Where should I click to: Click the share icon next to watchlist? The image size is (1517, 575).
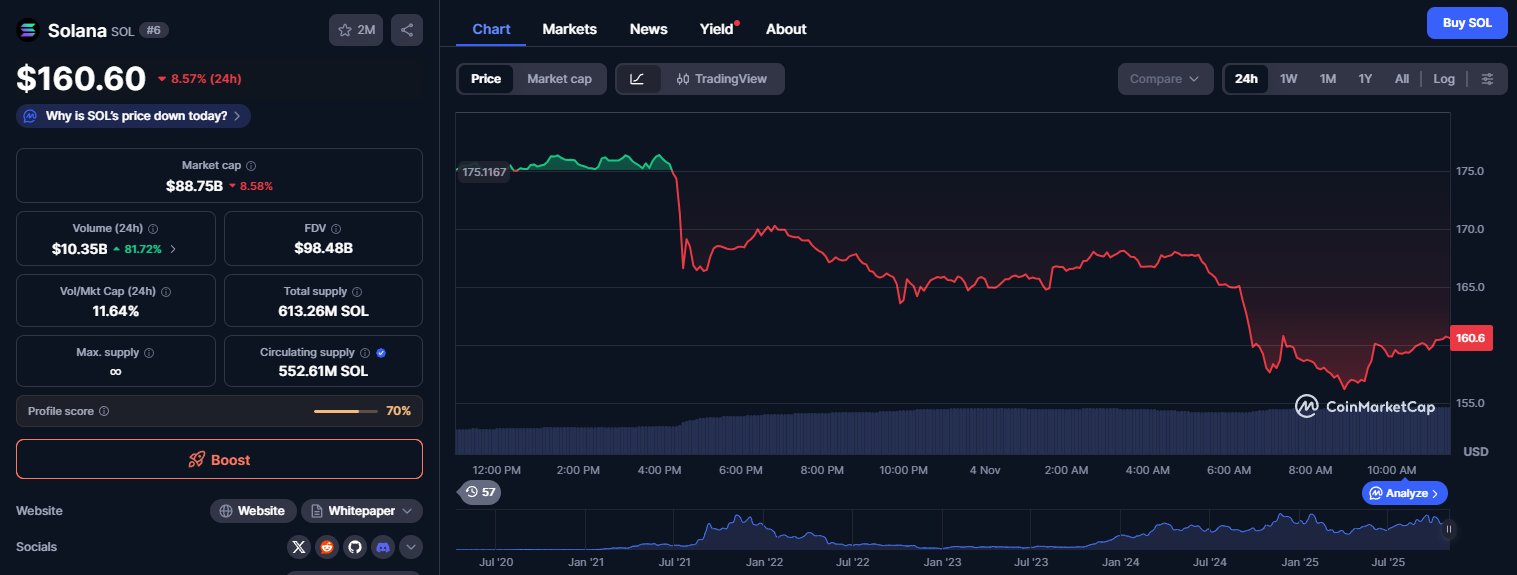pyautogui.click(x=407, y=30)
